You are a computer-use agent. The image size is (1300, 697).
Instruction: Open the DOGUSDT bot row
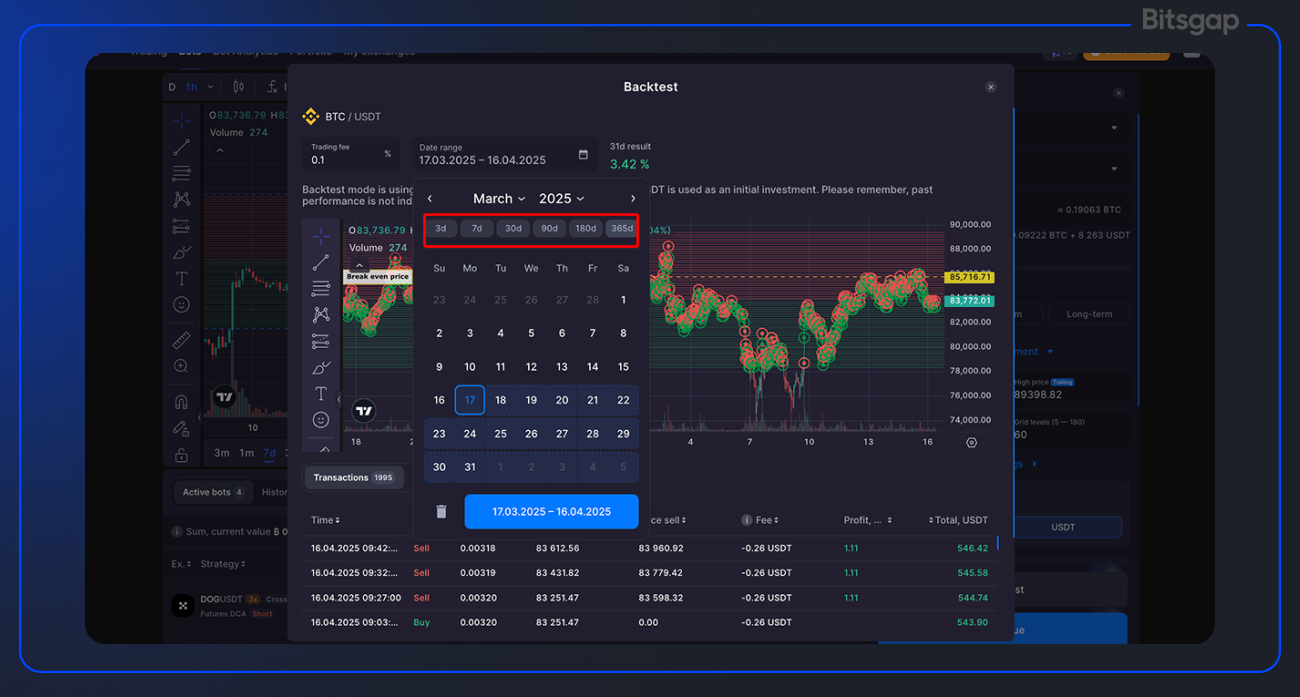pos(224,605)
